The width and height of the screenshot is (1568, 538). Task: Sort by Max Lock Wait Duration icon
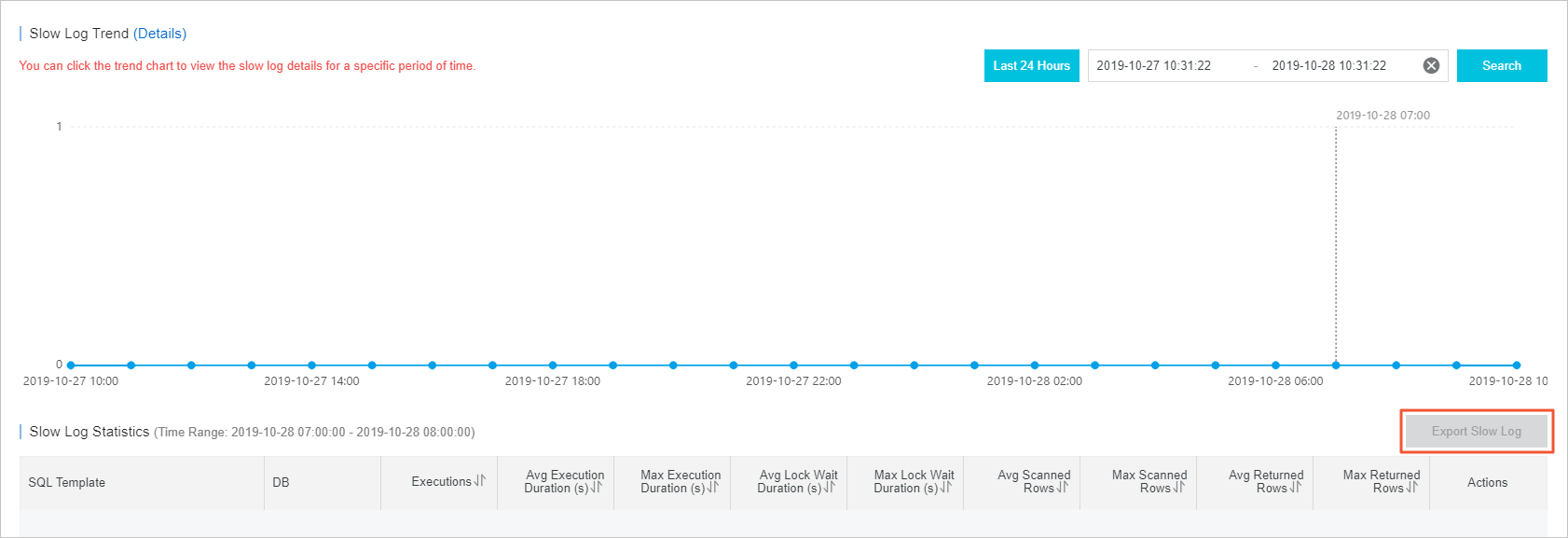click(945, 488)
